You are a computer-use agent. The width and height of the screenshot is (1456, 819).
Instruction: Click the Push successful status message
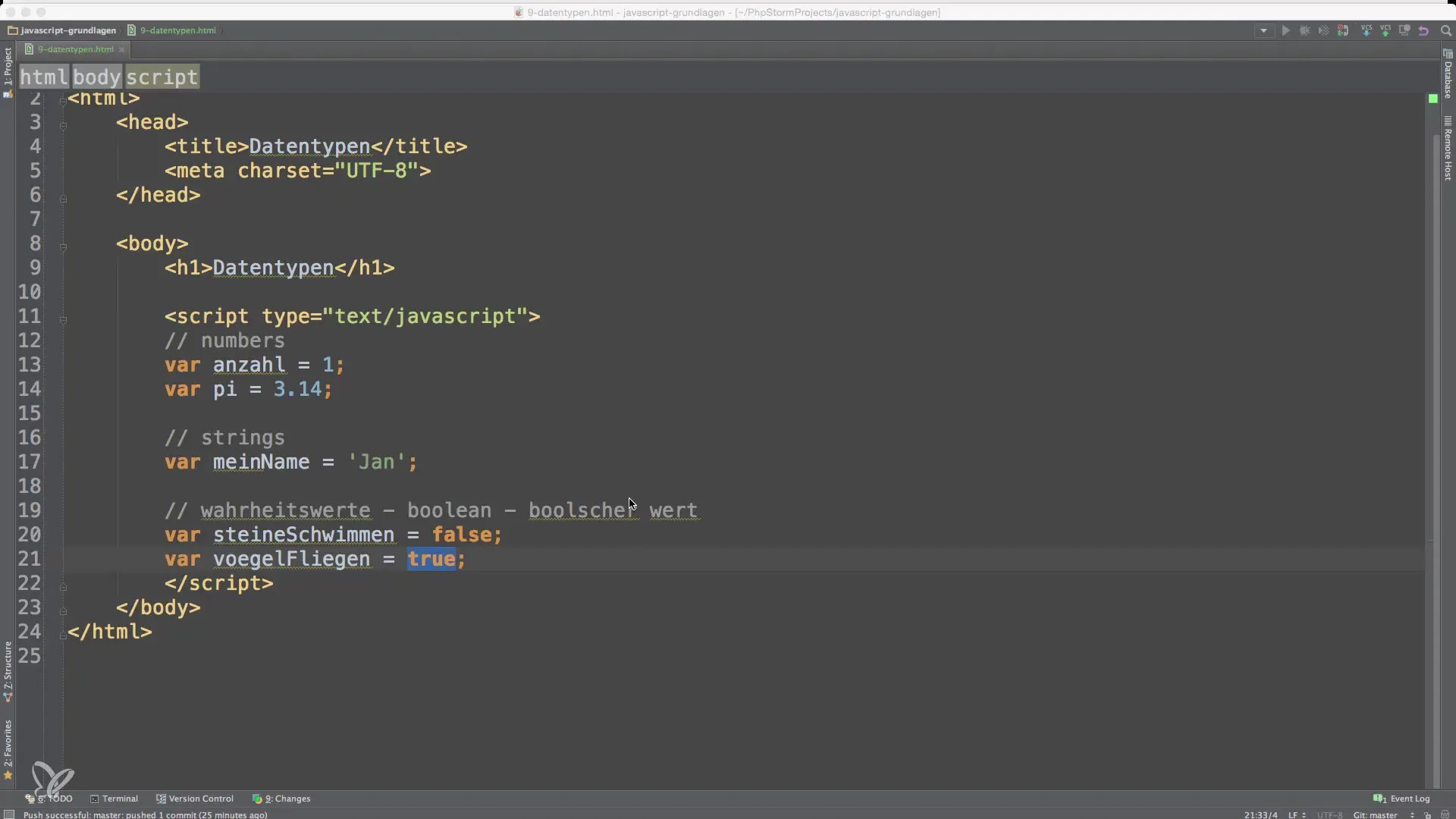tap(145, 814)
